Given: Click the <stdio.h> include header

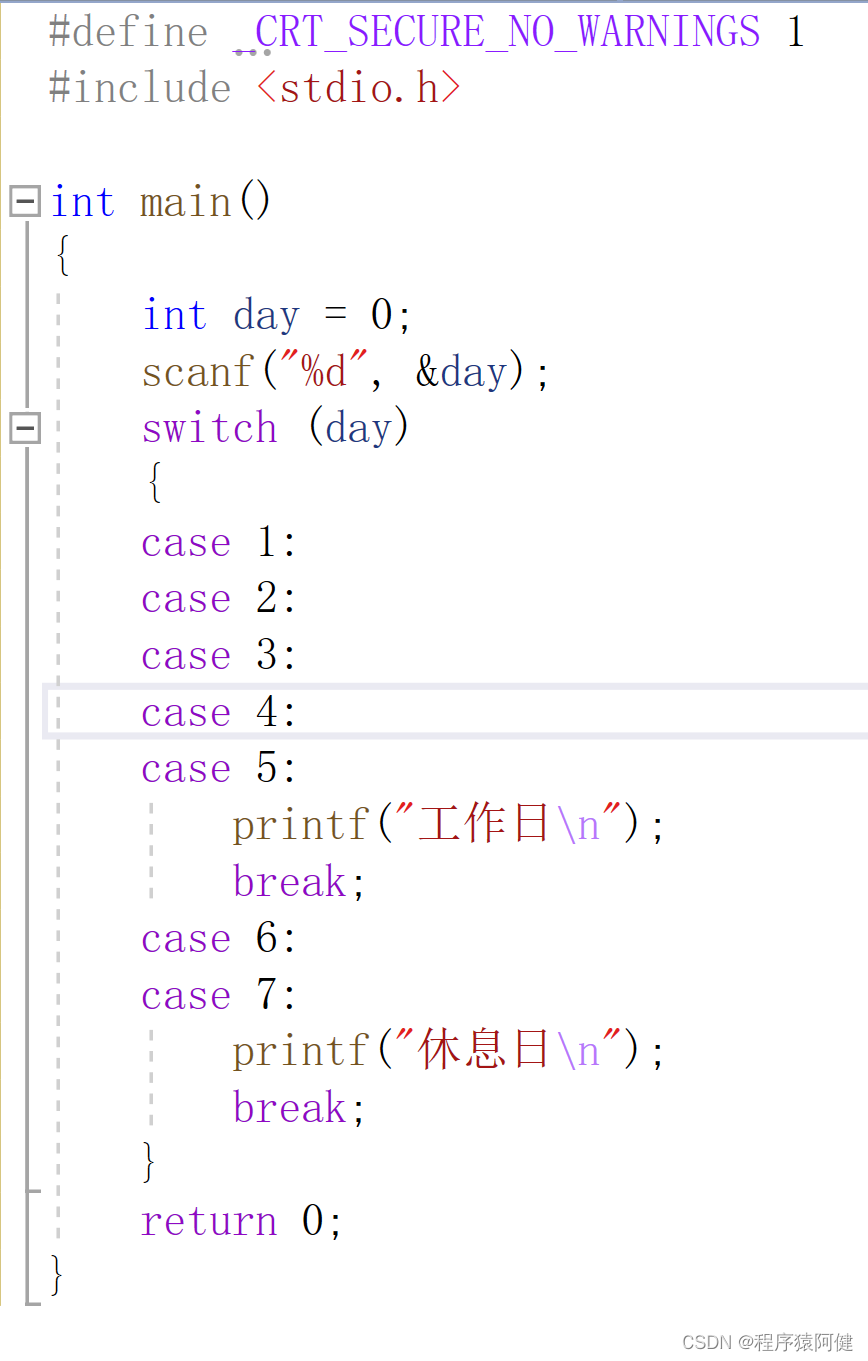Looking at the screenshot, I should pos(359,88).
